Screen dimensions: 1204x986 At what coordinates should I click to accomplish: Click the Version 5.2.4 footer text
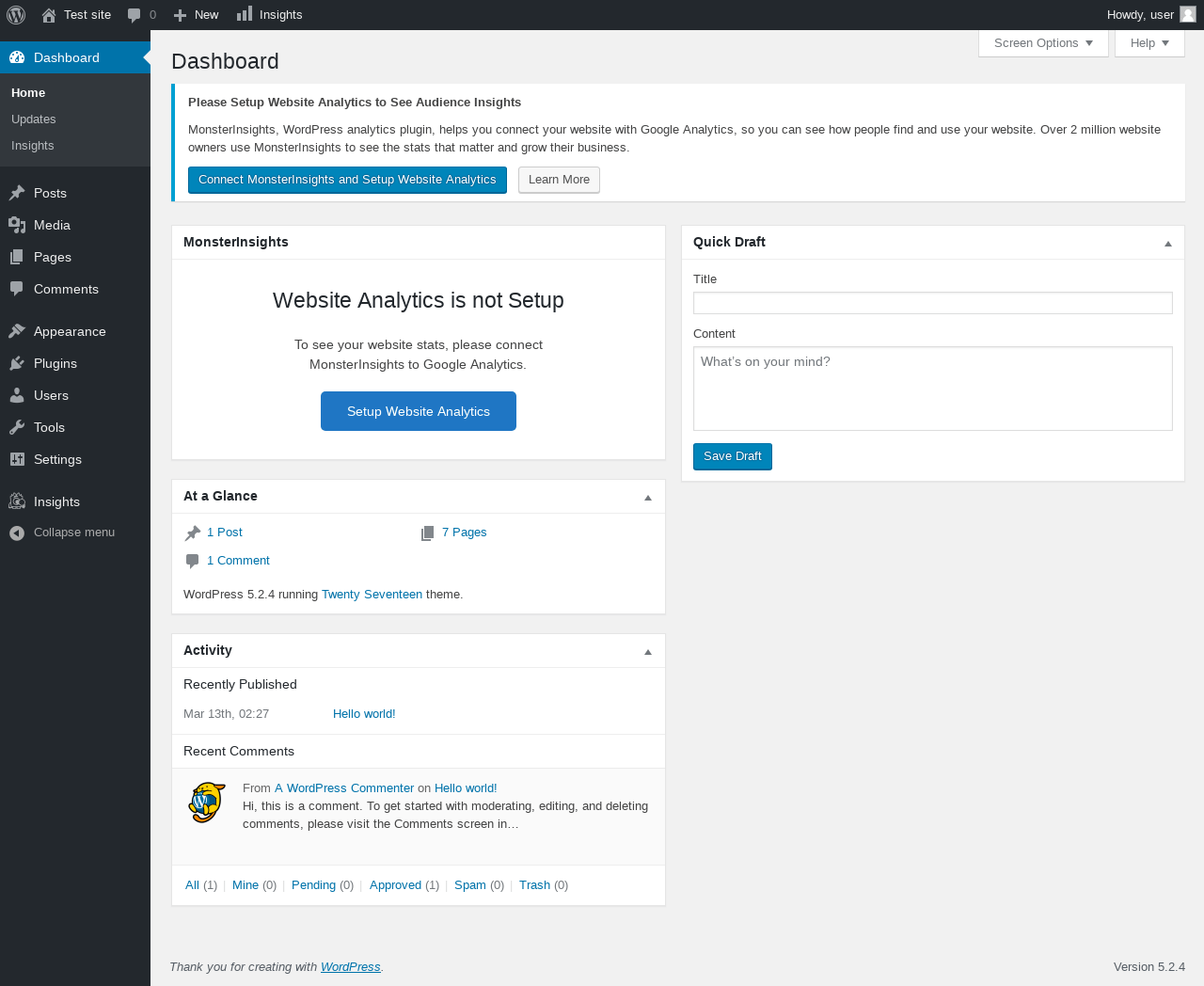coord(1149,967)
